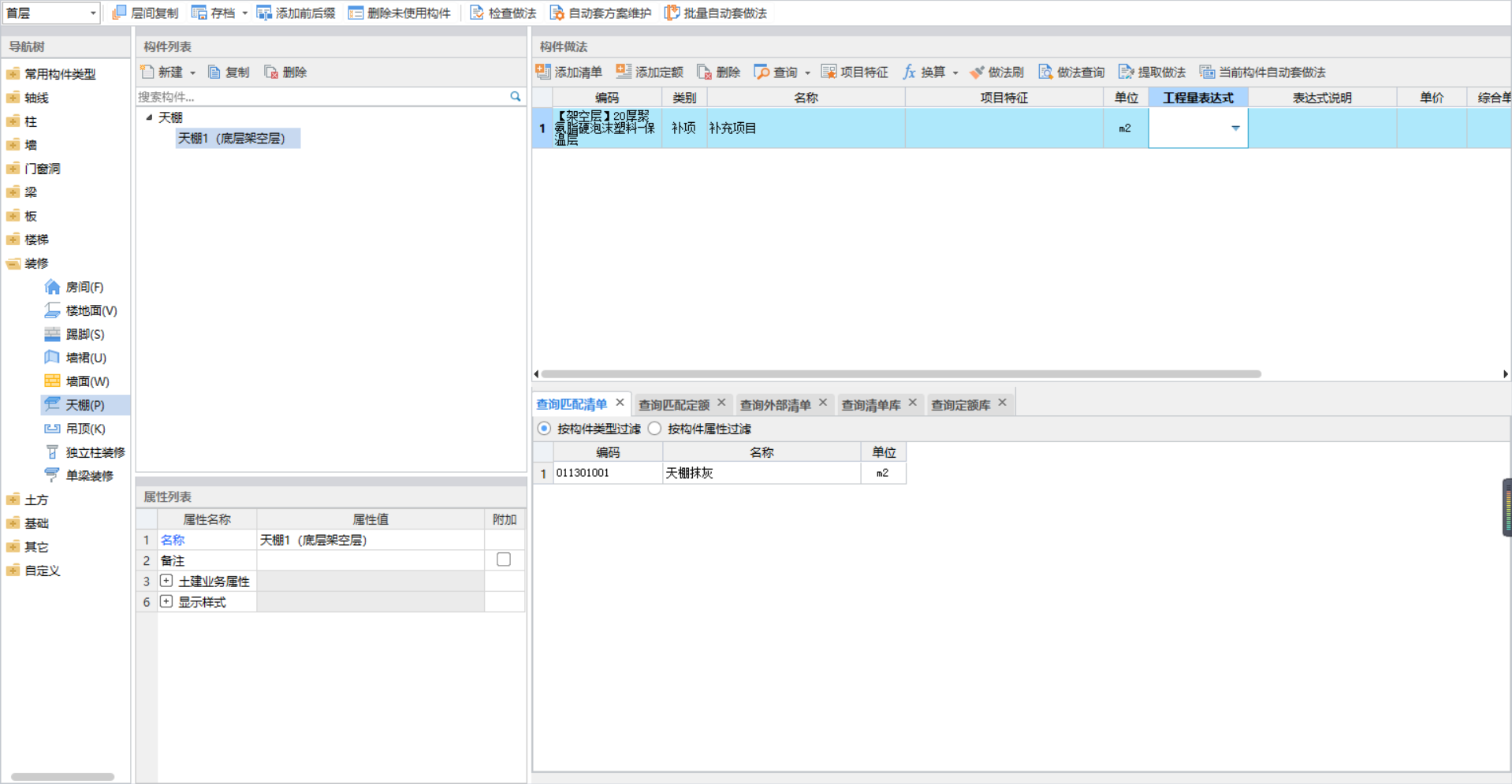The height and width of the screenshot is (784, 1512).
Task: Click the 工程量表达式 column header
Action: 1197,98
